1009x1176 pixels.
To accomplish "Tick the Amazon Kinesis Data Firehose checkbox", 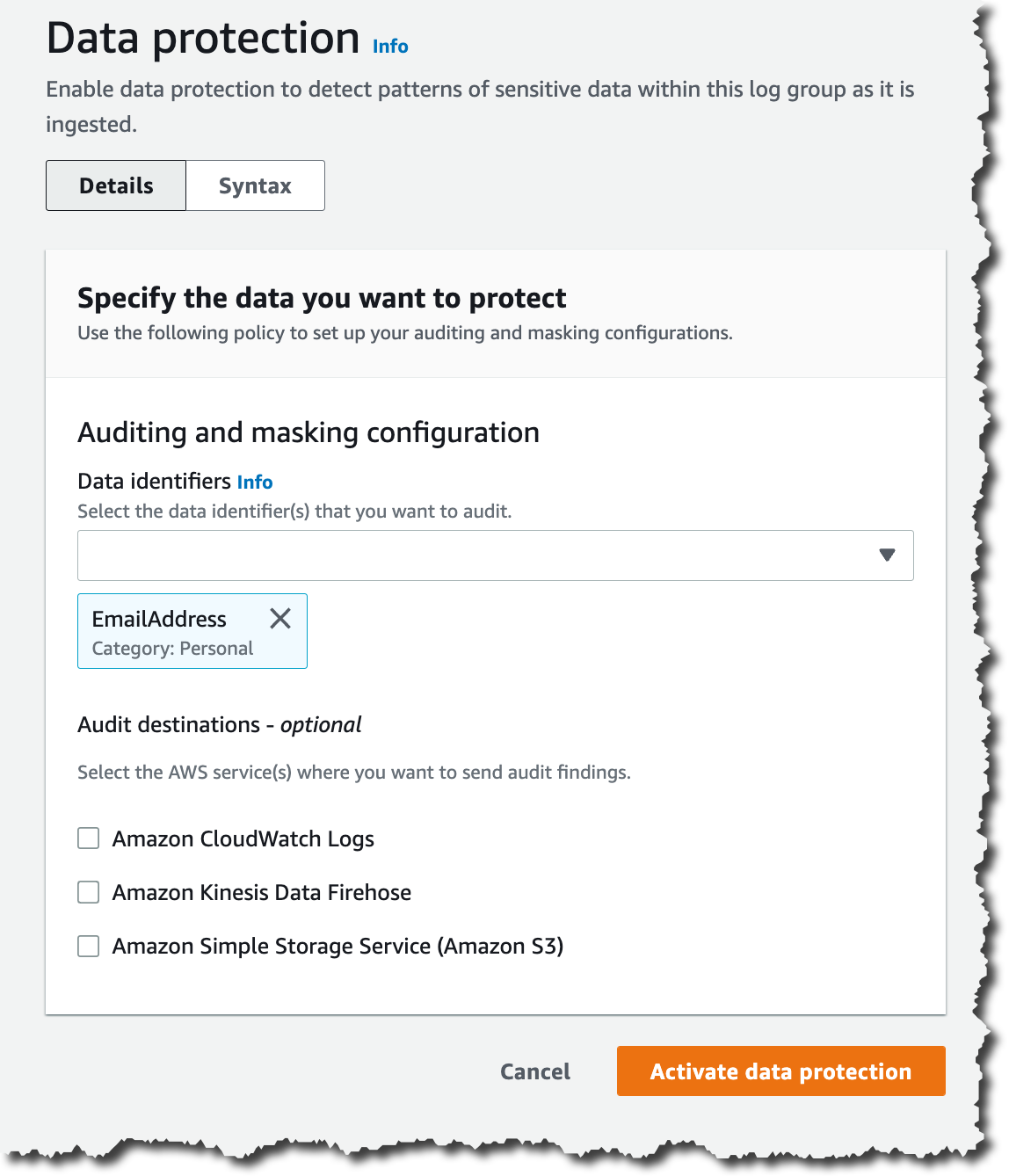I will [89, 892].
